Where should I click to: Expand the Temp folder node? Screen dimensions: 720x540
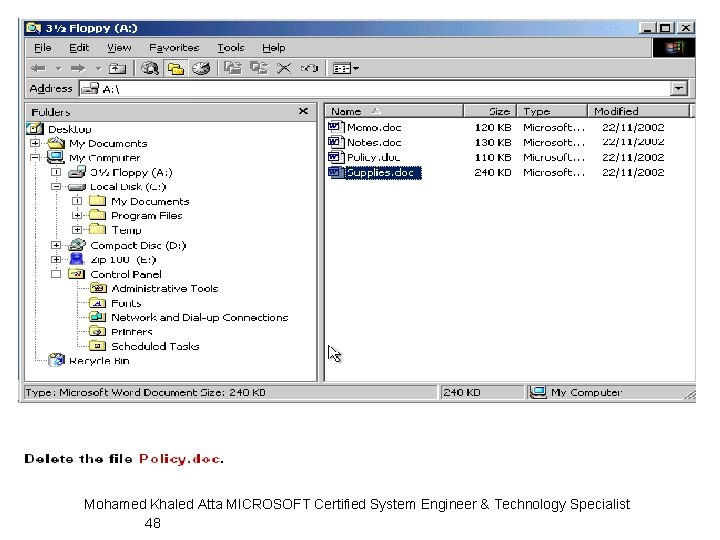[x=77, y=230]
